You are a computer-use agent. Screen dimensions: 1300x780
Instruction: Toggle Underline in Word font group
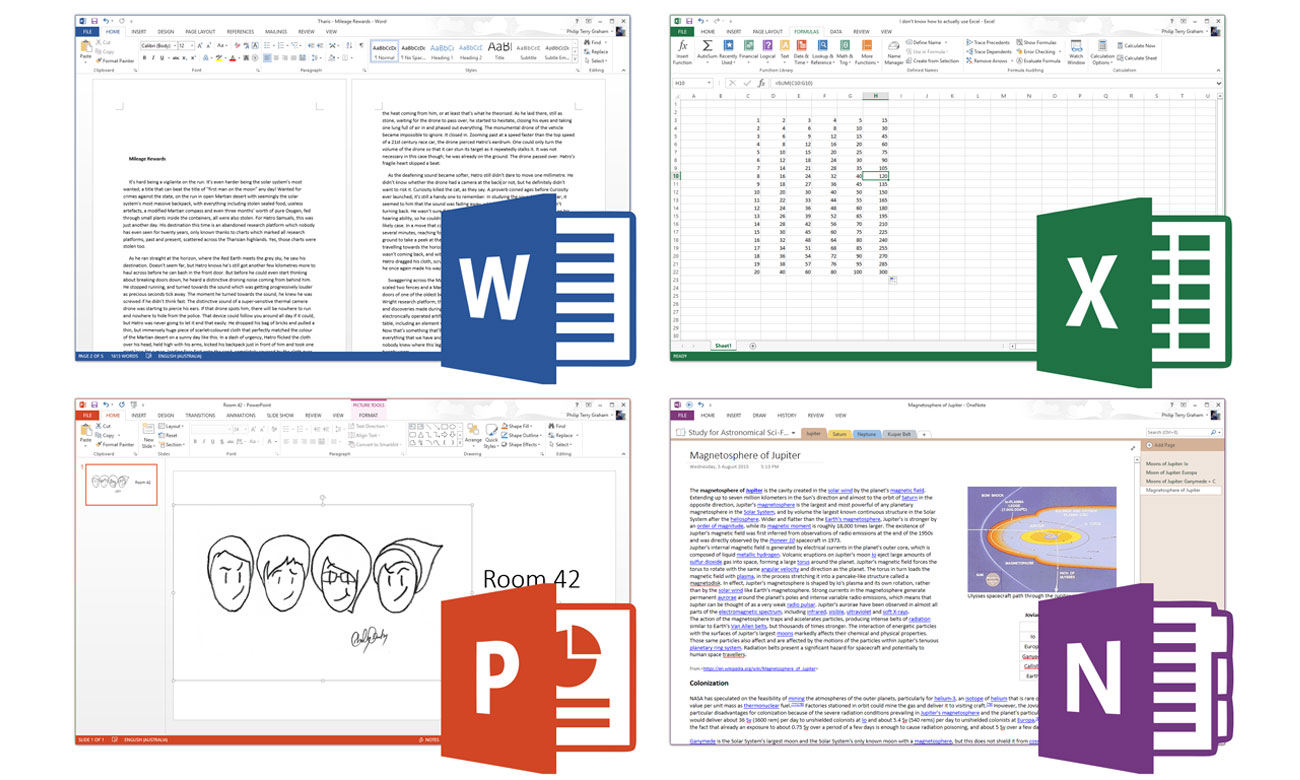point(162,57)
